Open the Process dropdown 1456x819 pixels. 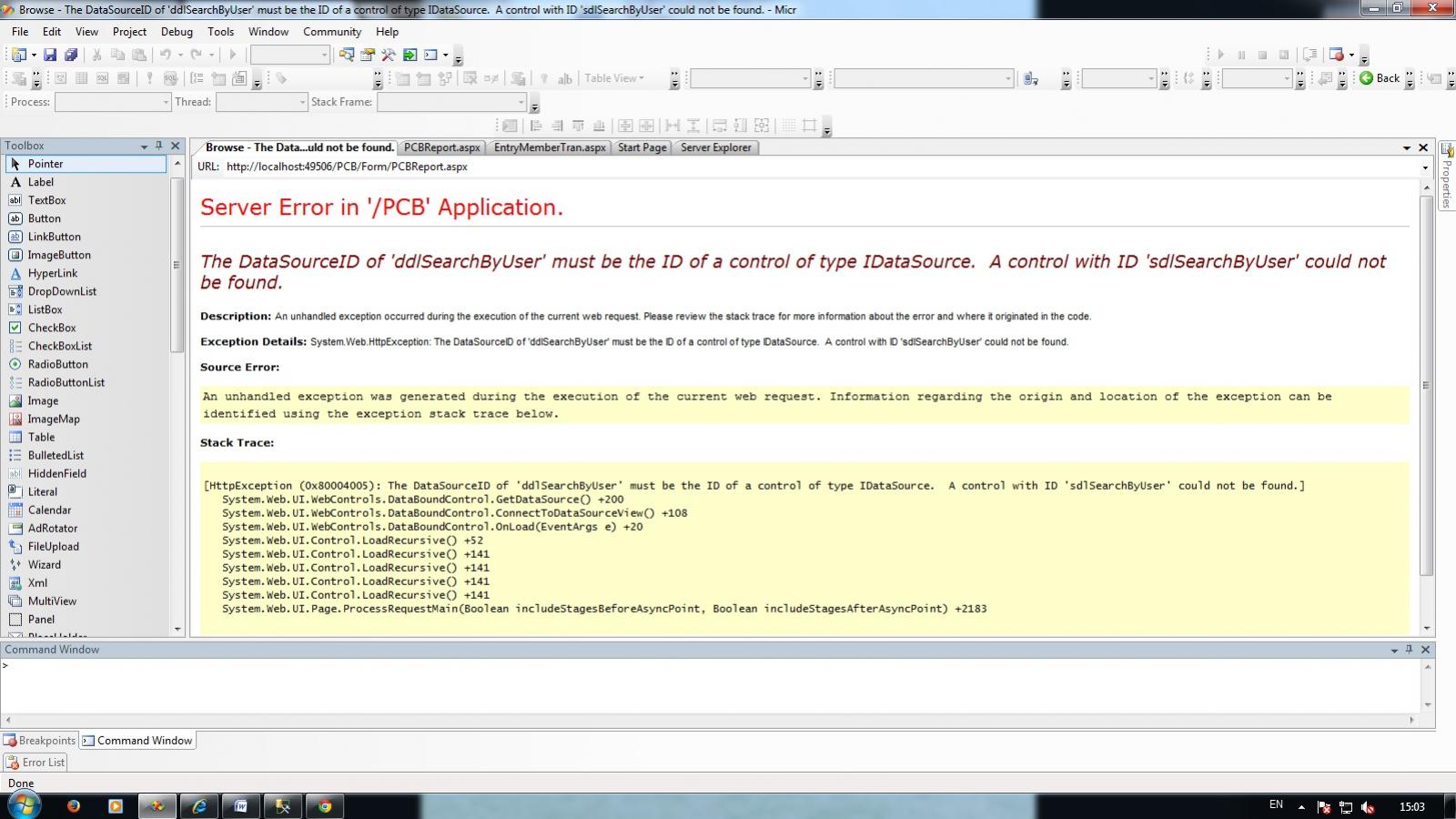(x=113, y=102)
